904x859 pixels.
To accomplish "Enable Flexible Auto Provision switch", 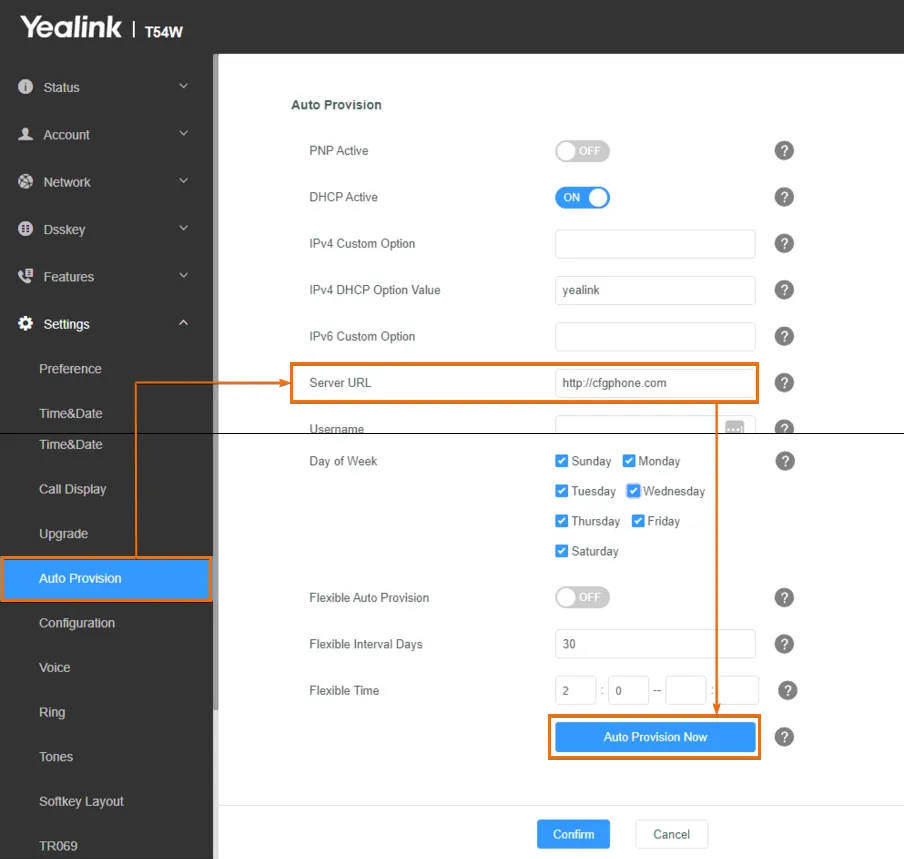I will 582,597.
